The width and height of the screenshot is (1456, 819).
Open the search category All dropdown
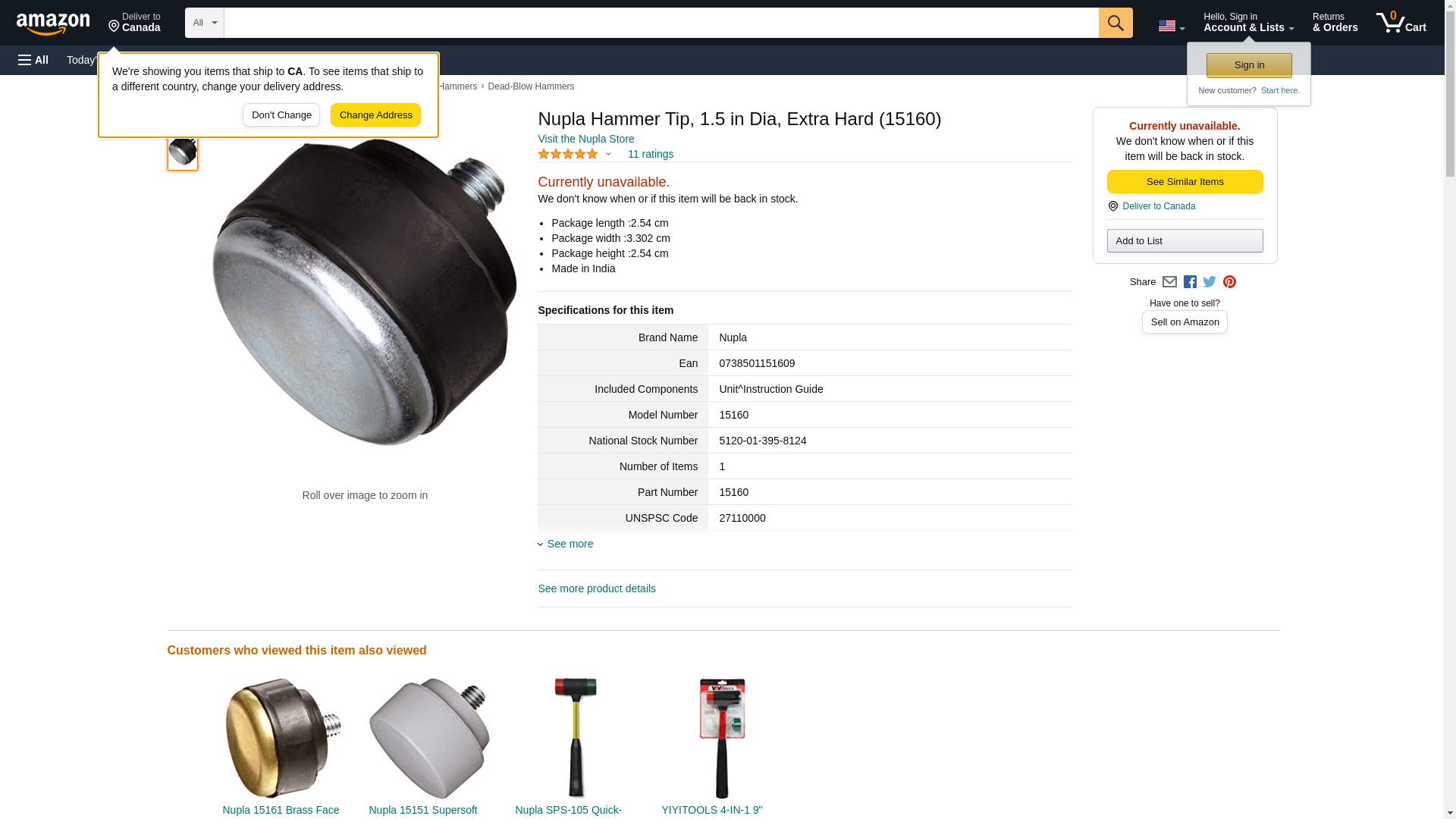[204, 23]
